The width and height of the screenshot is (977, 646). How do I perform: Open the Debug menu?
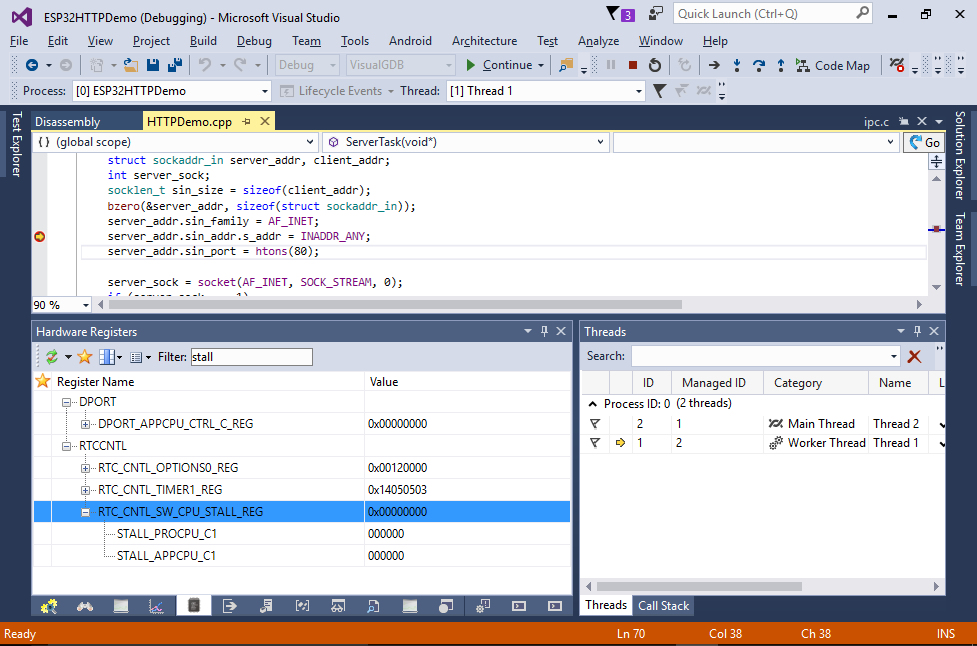pos(254,40)
